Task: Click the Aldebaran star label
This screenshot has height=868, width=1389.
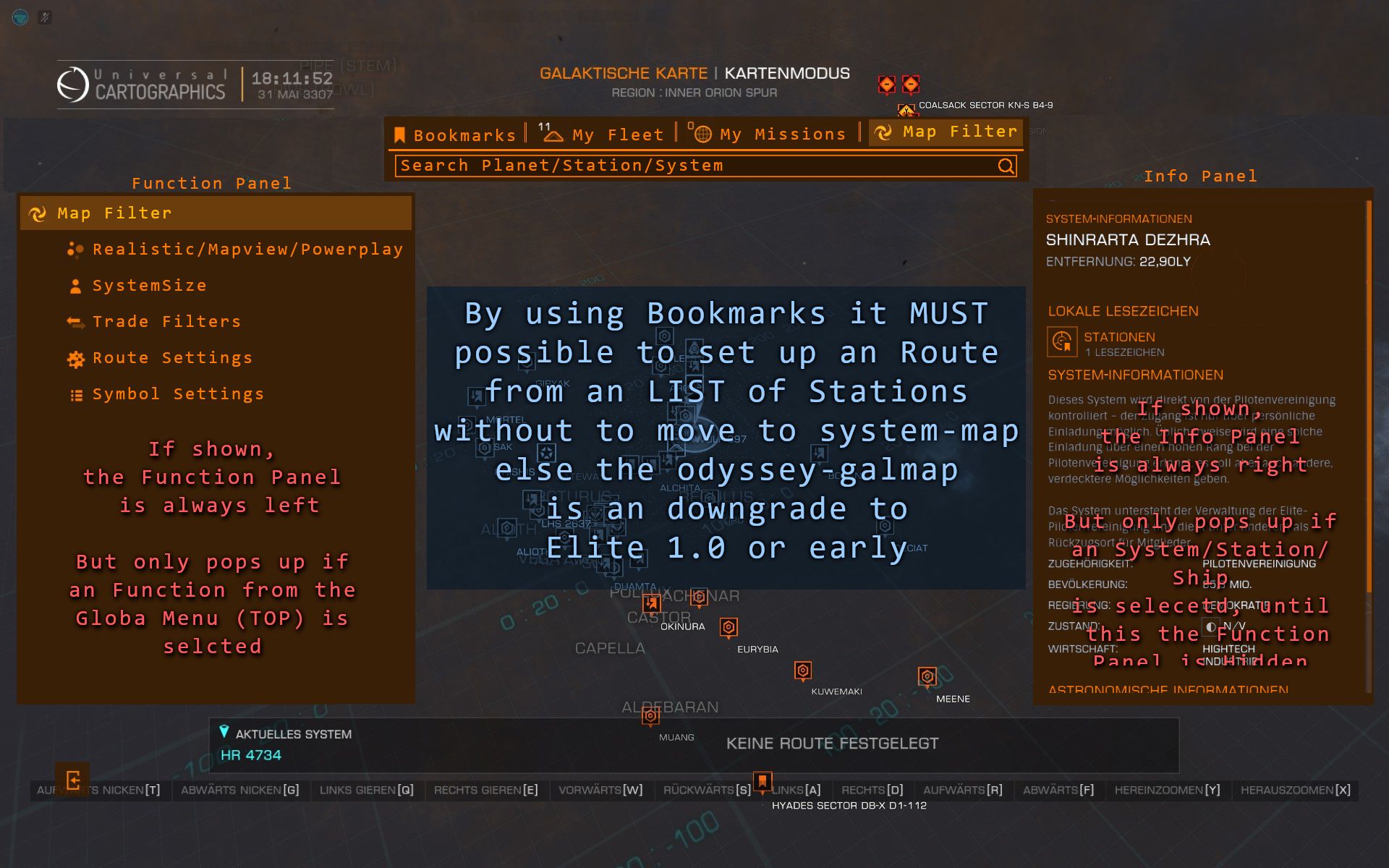Action: [670, 707]
